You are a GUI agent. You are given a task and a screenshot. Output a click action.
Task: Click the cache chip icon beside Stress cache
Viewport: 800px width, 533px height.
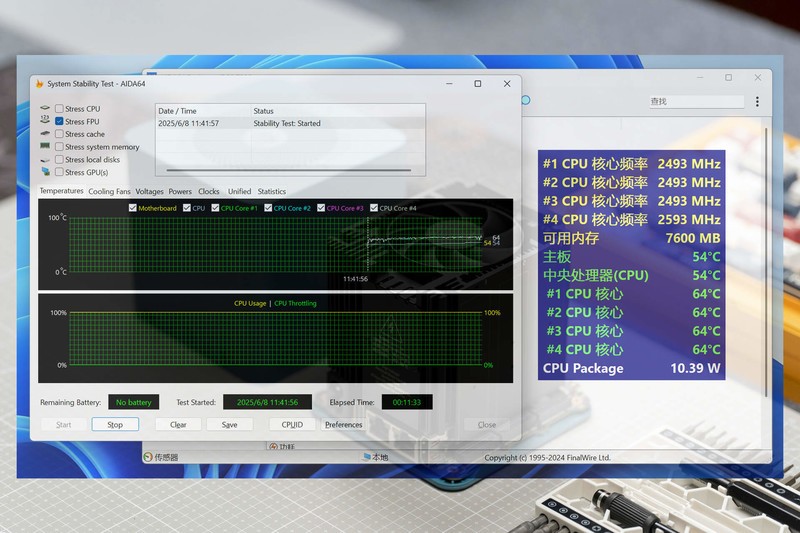[x=45, y=134]
